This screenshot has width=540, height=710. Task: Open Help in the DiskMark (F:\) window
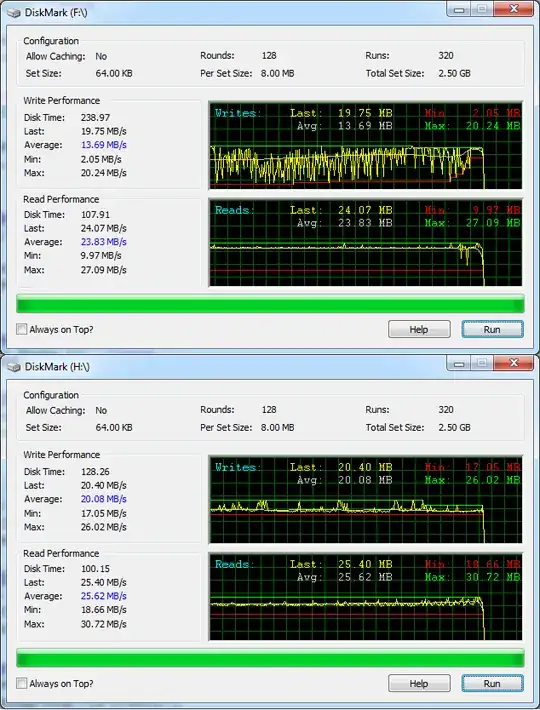(419, 329)
